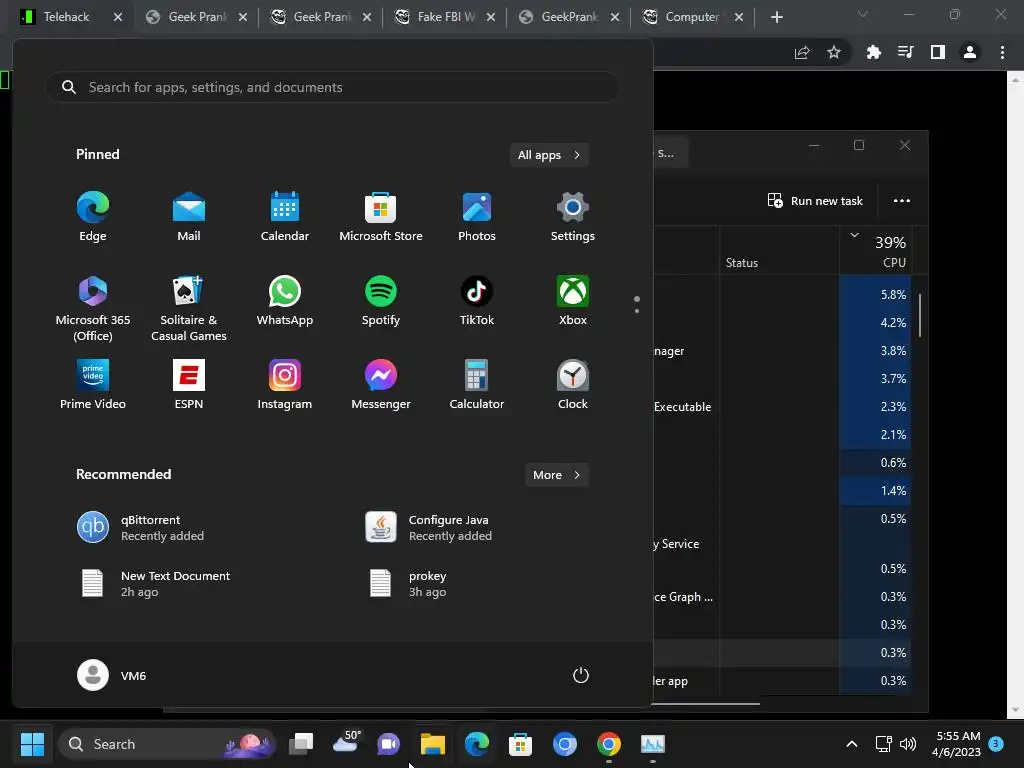This screenshot has height=768, width=1024.
Task: Open Chrome from the taskbar
Action: click(609, 744)
